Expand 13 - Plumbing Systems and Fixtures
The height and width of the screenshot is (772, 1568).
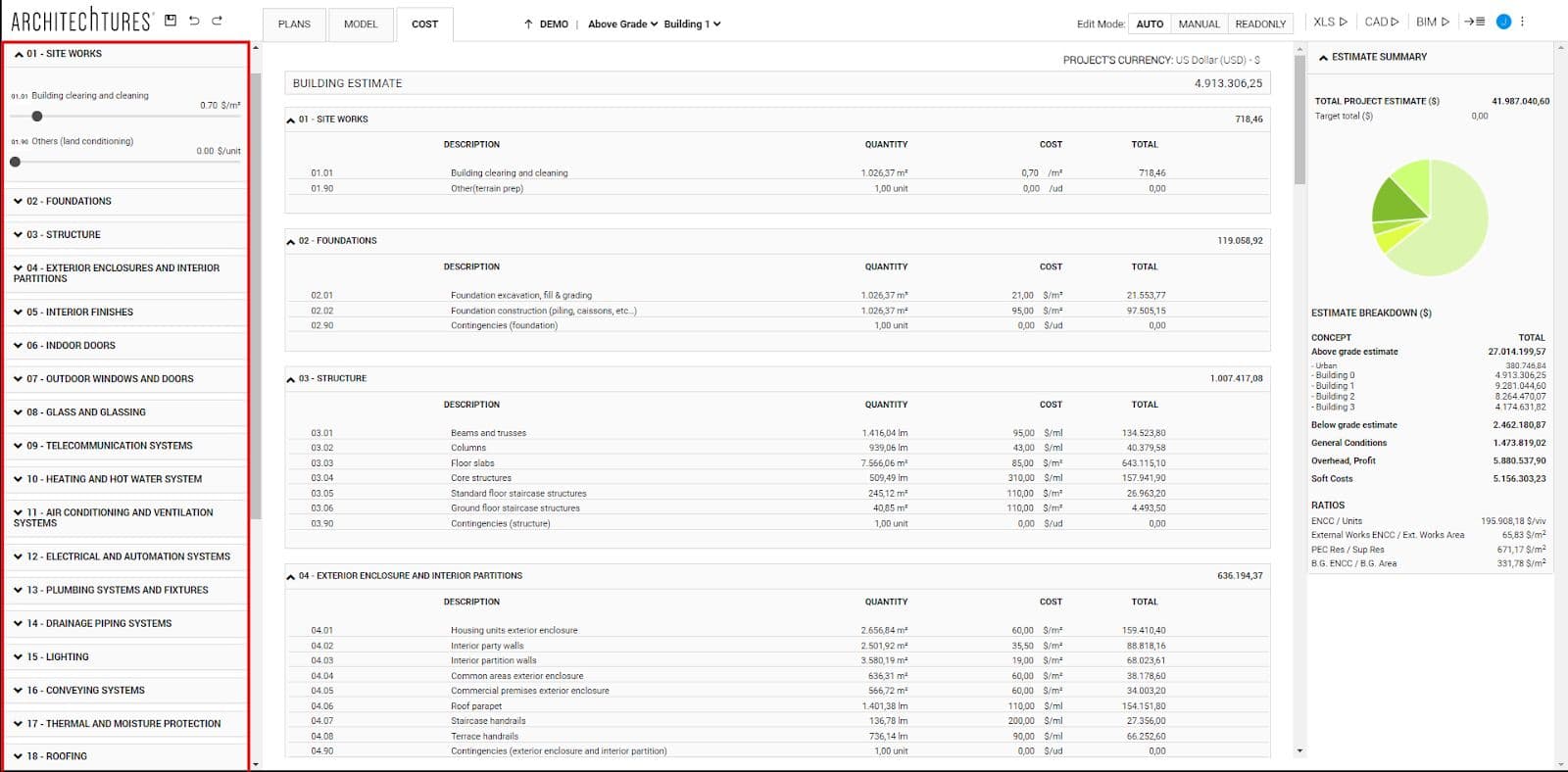tap(125, 590)
